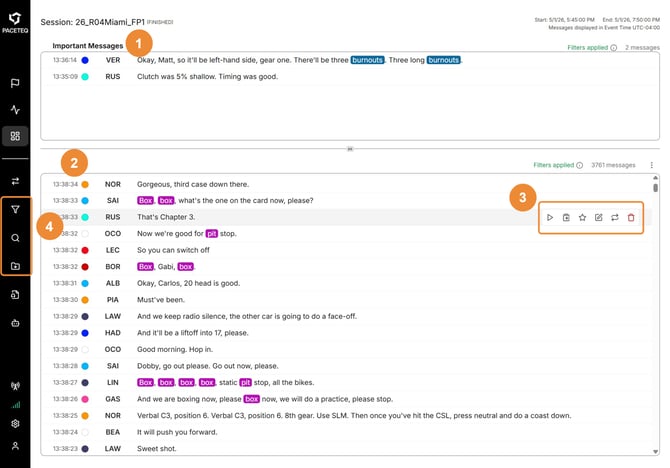The height and width of the screenshot is (468, 670).
Task: Click orange dot on NOR 'Gorgeous' message
Action: tap(85, 185)
